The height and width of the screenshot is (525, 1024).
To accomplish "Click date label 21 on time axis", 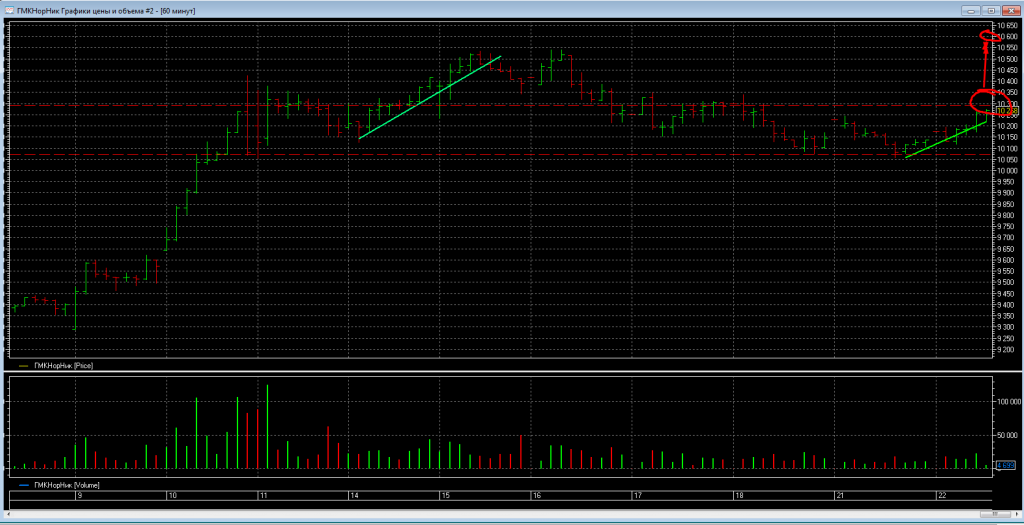I will 841,496.
